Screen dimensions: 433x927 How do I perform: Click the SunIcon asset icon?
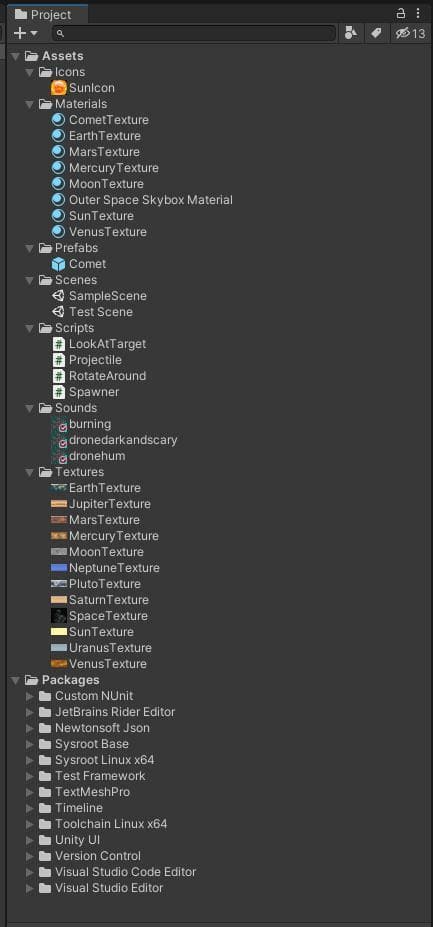tap(59, 88)
